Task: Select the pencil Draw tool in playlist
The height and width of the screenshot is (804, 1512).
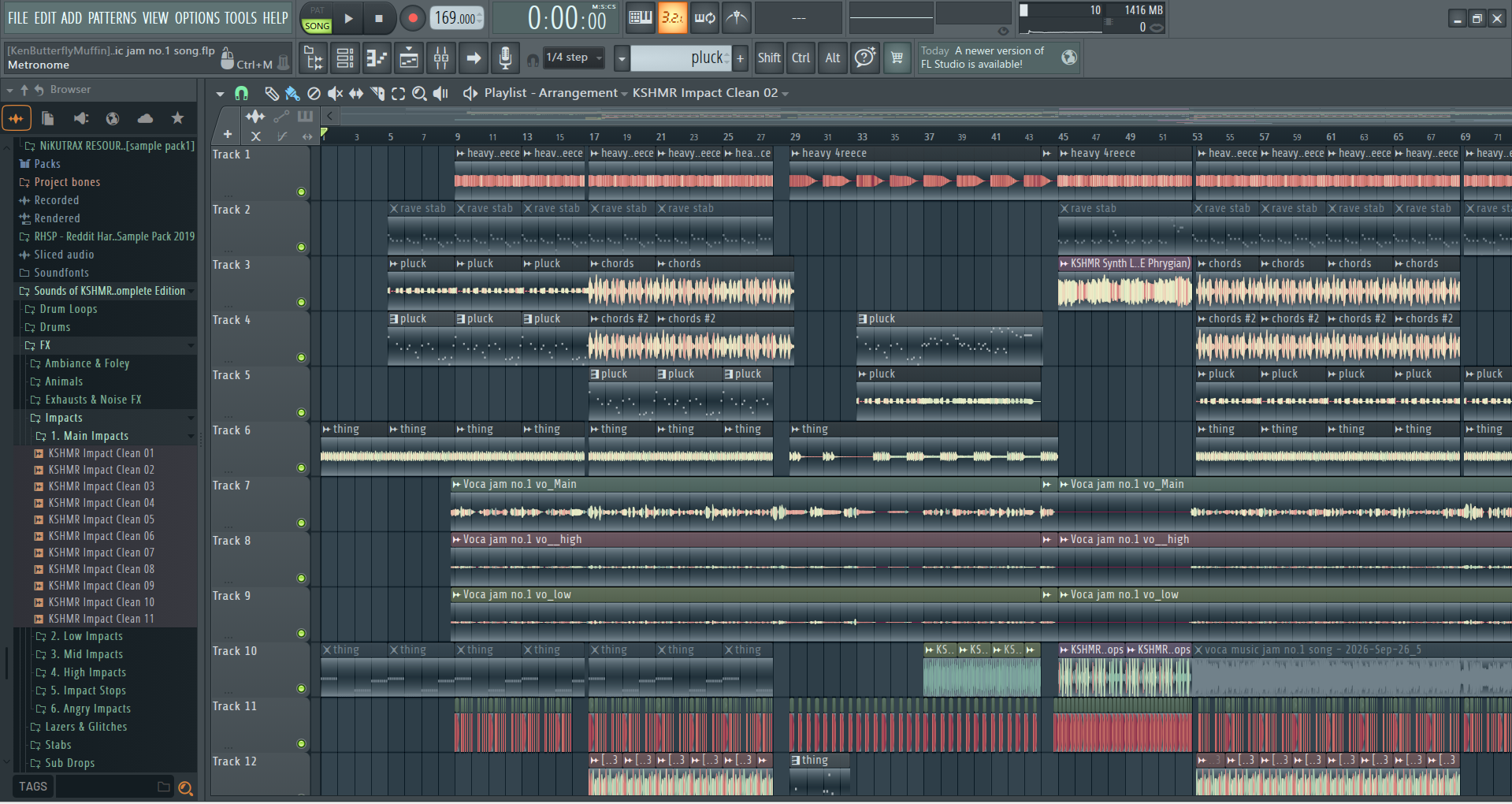Action: [271, 94]
